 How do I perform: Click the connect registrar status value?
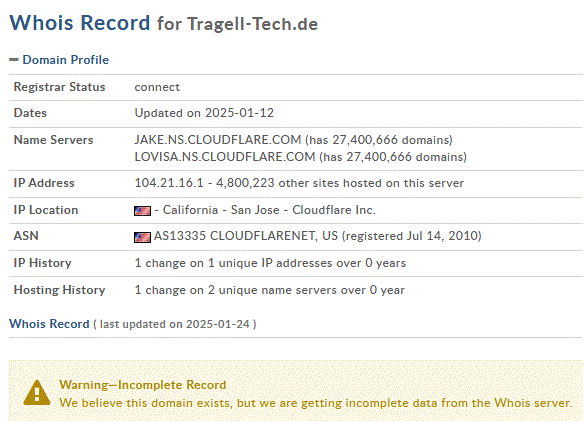tap(157, 87)
